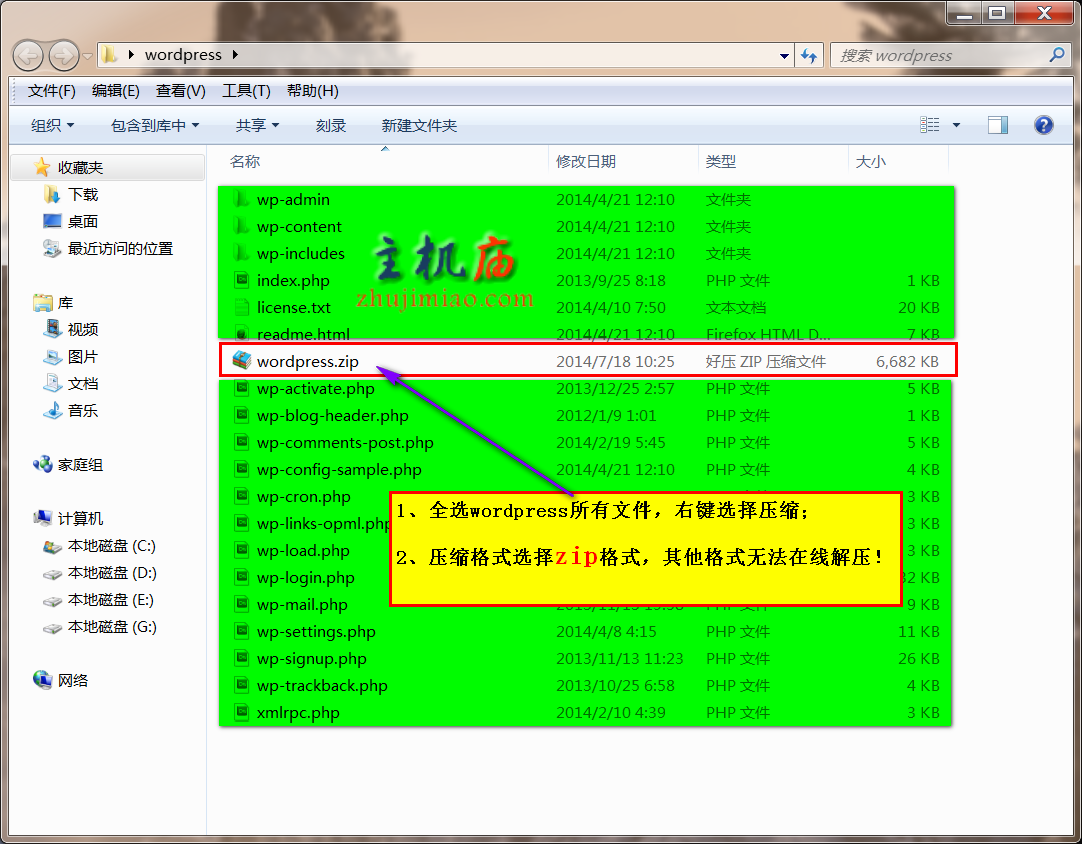Click the 桌面 monitor icon
Viewport: 1082px width, 844px height.
52,221
